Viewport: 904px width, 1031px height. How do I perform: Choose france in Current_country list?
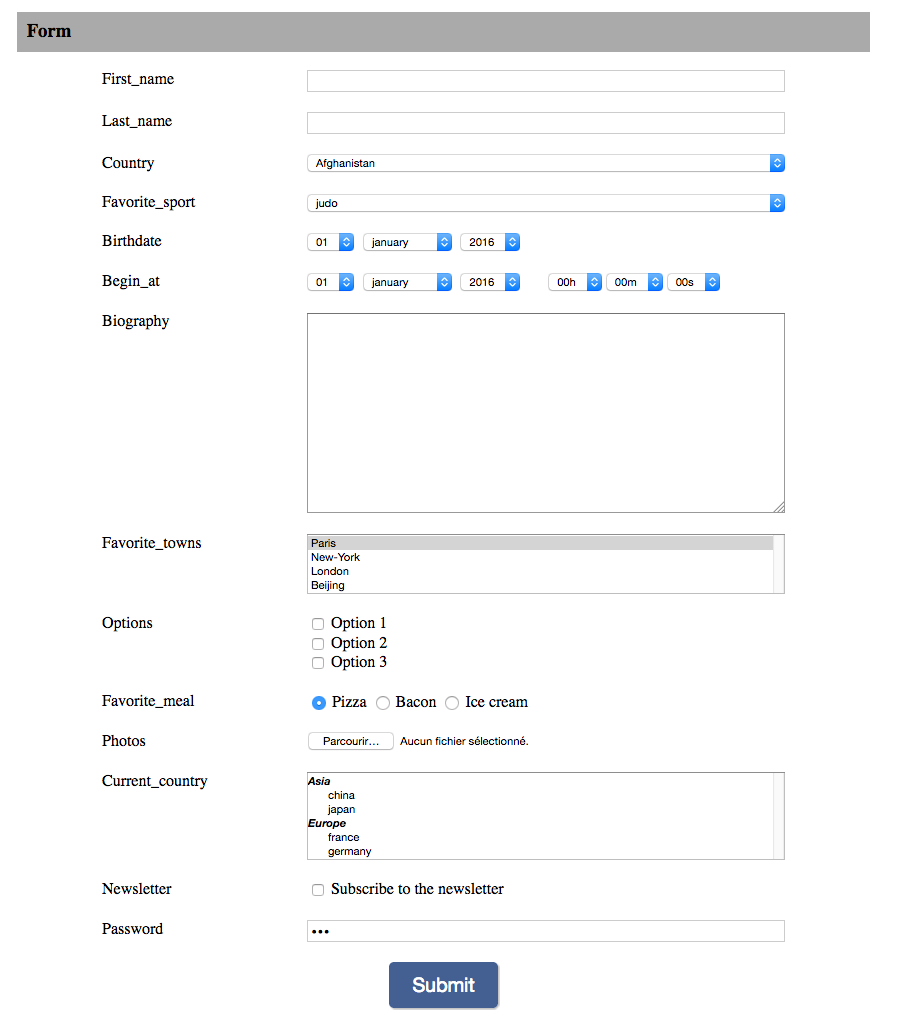[343, 837]
